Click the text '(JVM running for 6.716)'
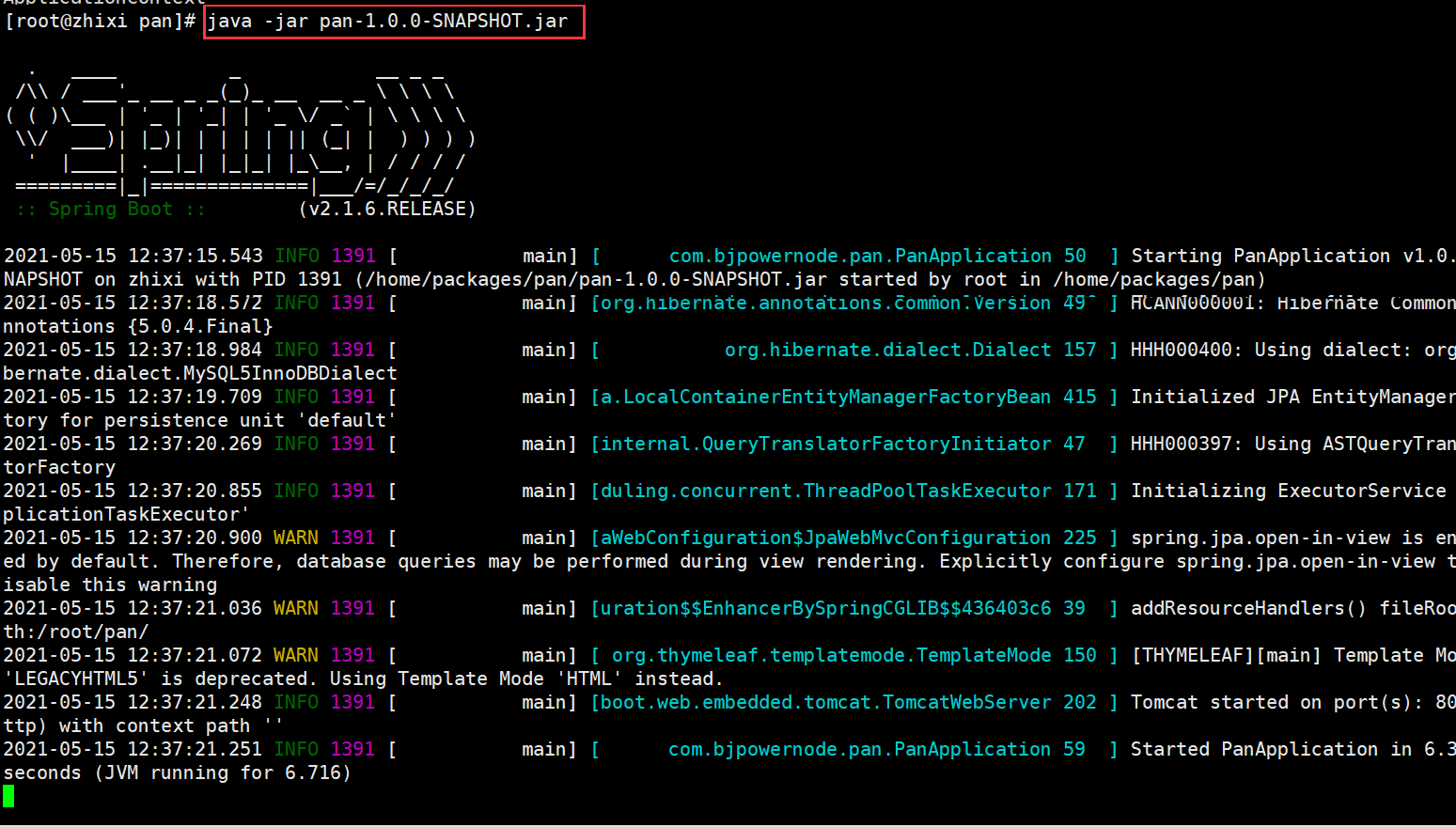This screenshot has width=1456, height=827. (x=223, y=772)
